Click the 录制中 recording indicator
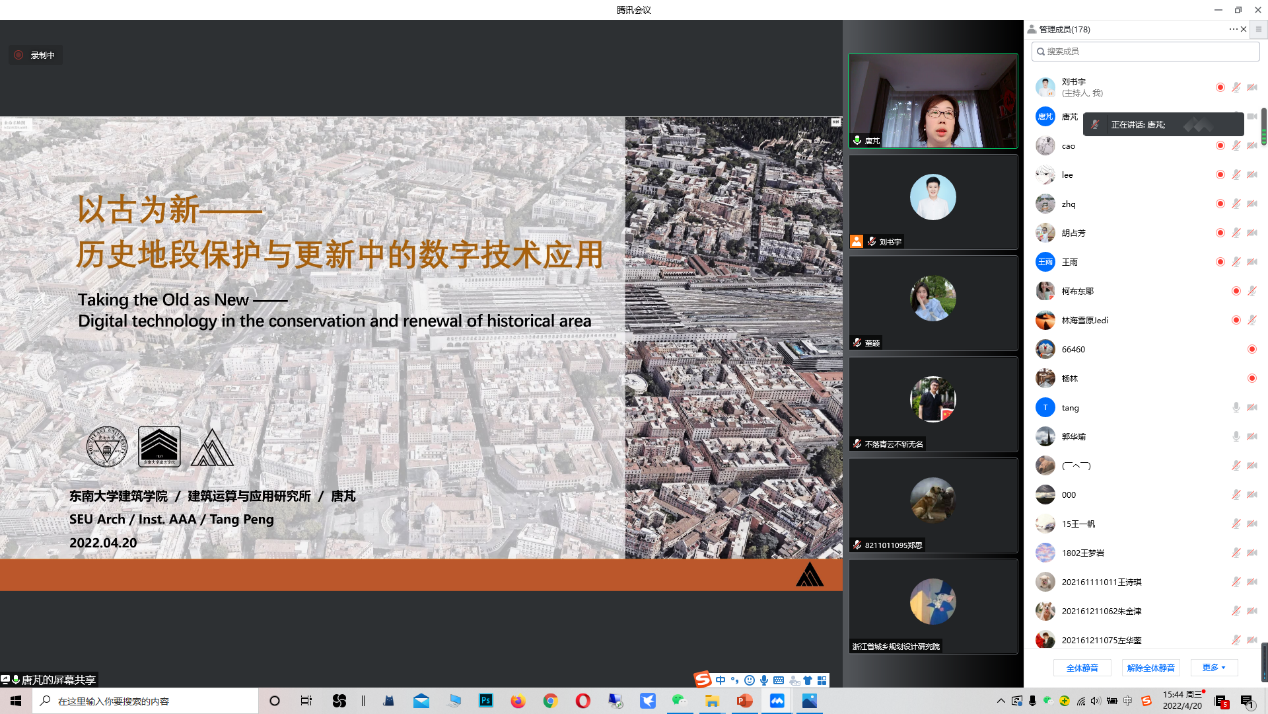This screenshot has height=714, width=1268. coord(35,56)
